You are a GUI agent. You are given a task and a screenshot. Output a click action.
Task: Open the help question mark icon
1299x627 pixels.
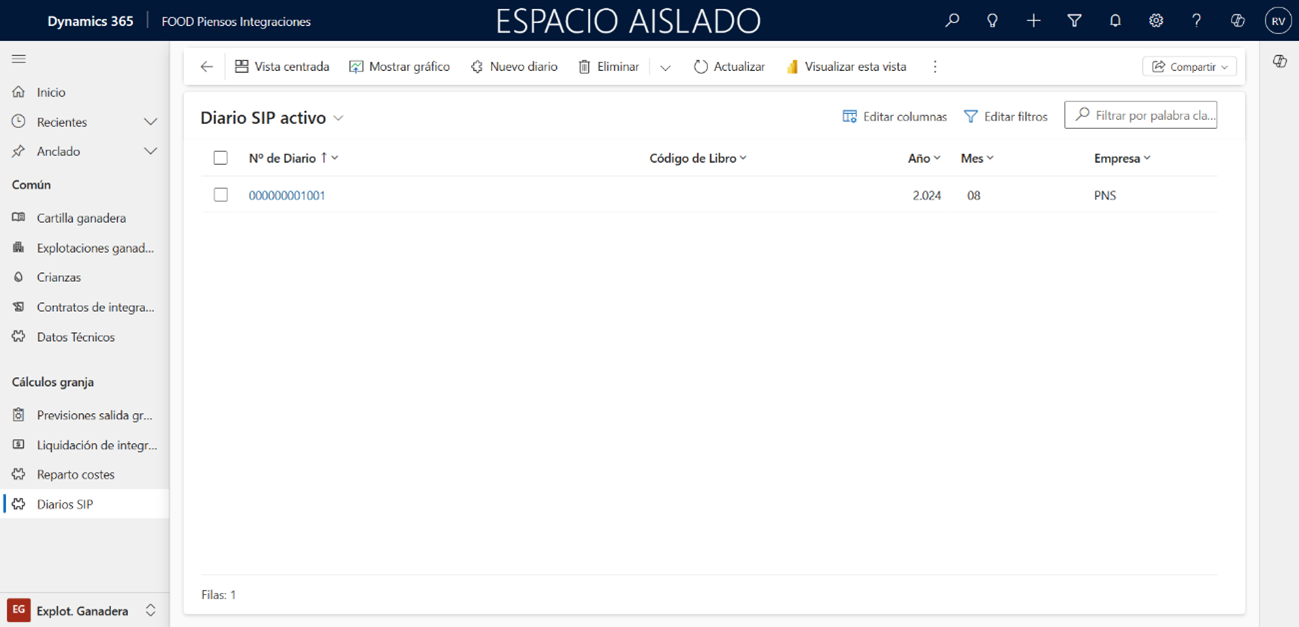(1196, 20)
